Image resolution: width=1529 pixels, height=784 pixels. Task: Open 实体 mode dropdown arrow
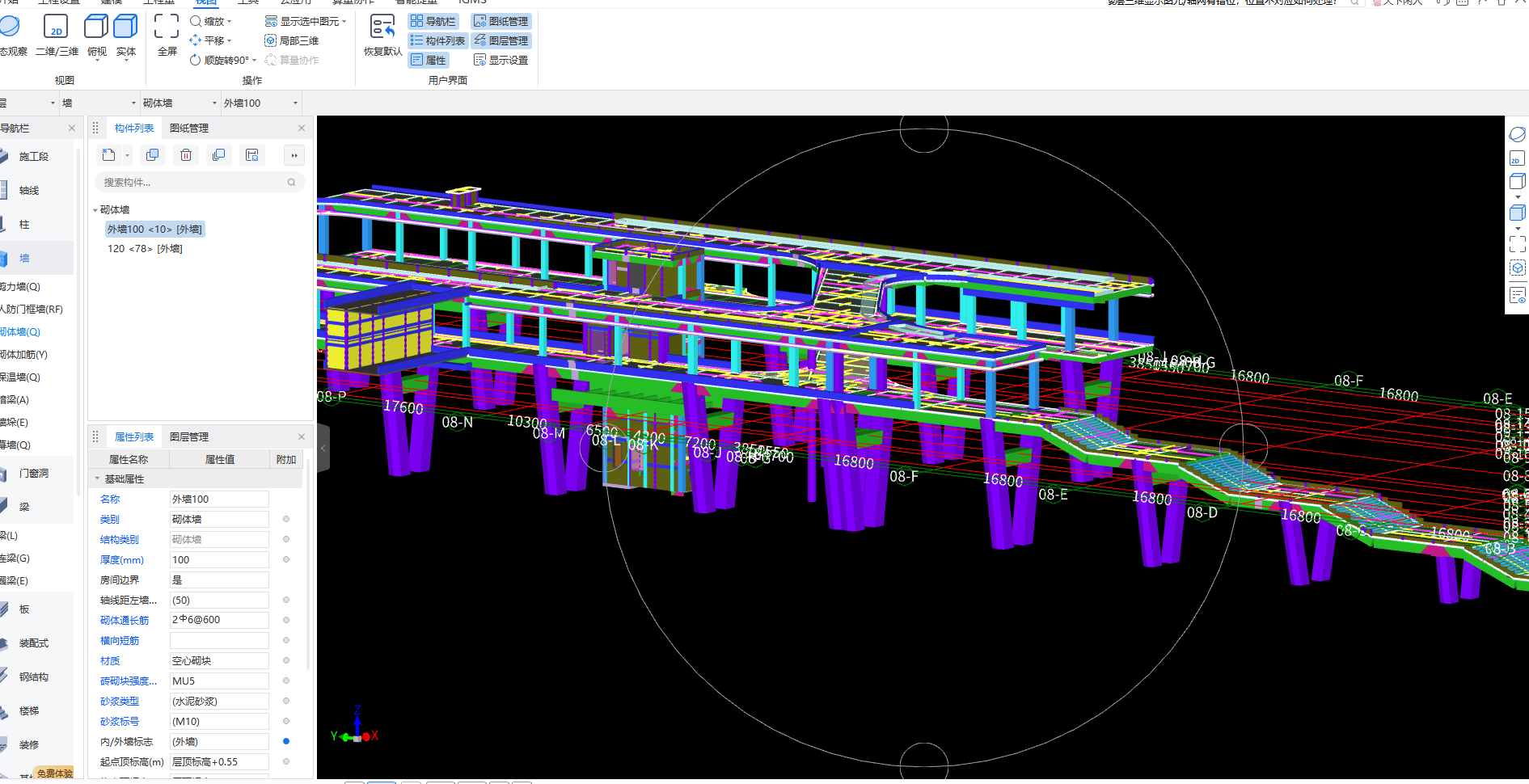pos(125,61)
